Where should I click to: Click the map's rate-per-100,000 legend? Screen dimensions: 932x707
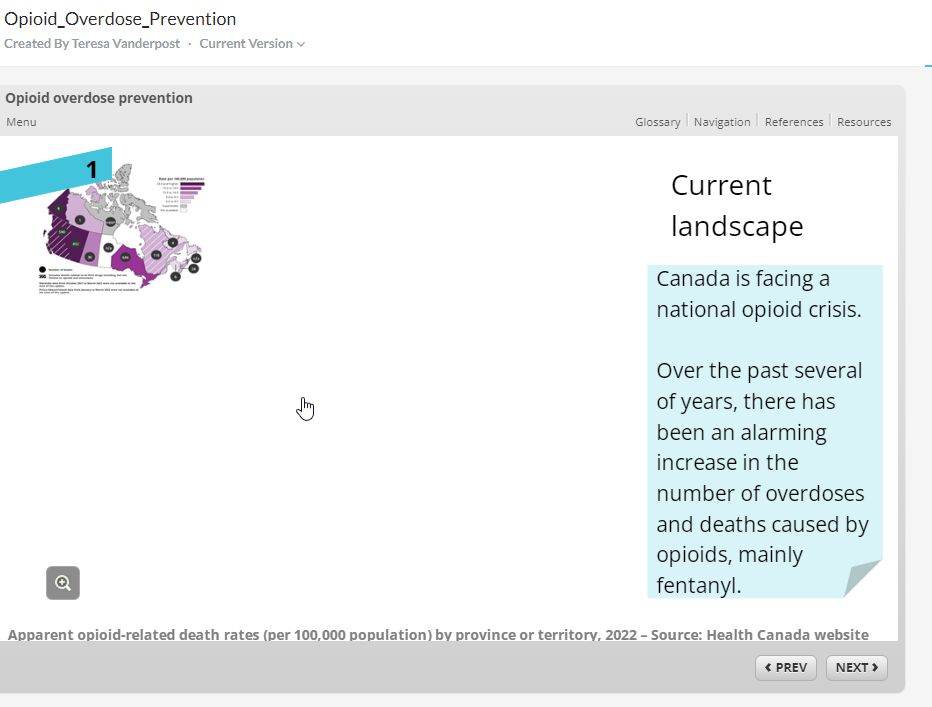pyautogui.click(x=182, y=192)
